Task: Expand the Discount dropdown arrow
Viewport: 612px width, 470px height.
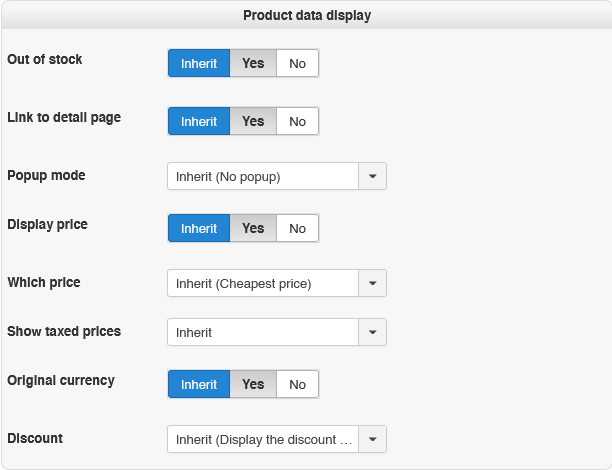Action: coord(372,439)
